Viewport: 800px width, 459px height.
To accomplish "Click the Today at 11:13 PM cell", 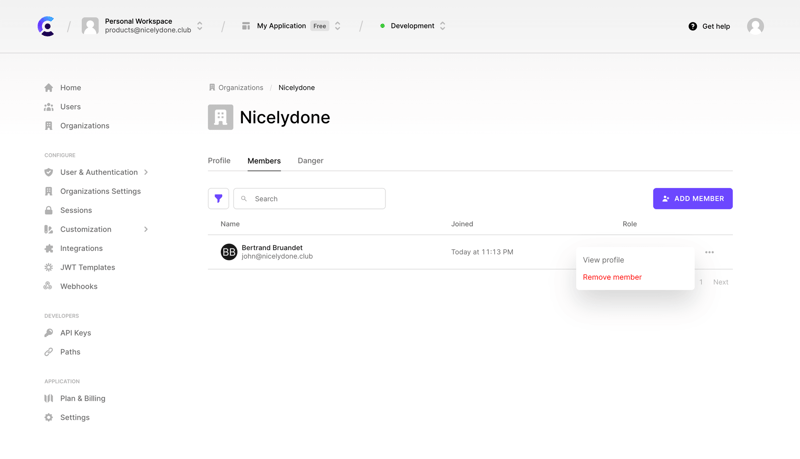I will [482, 252].
